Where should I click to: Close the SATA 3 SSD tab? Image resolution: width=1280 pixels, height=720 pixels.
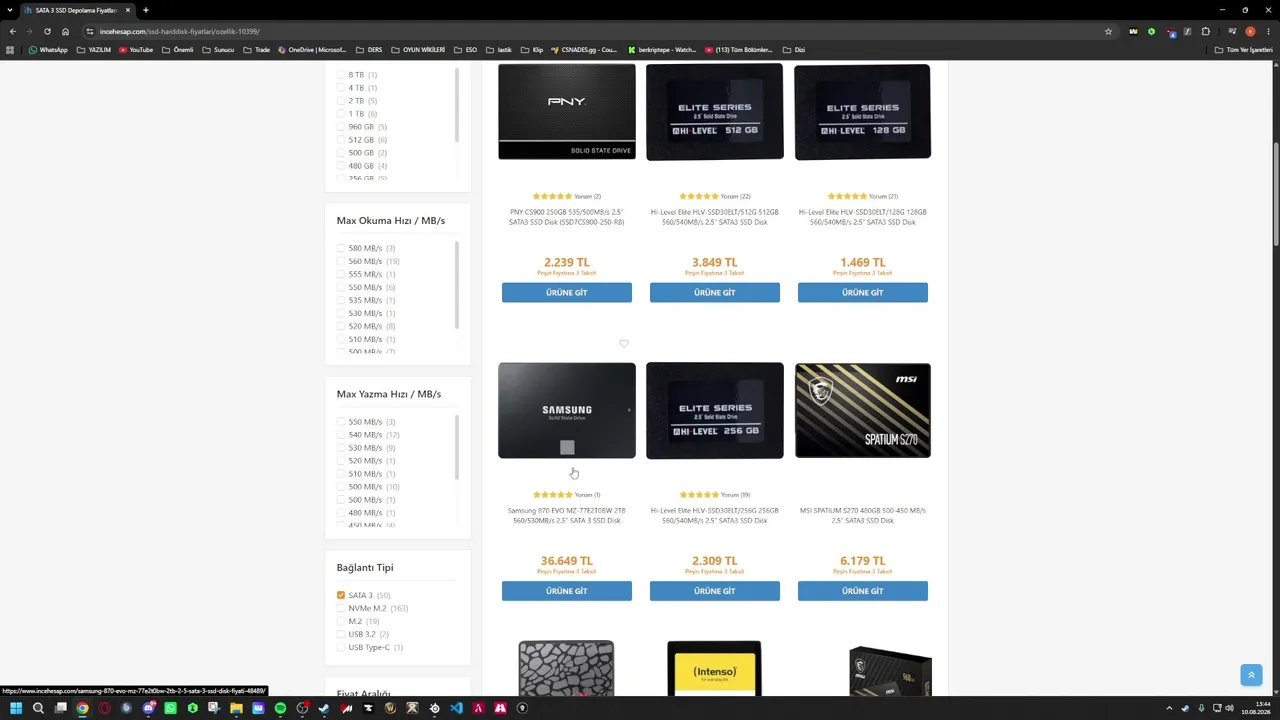pos(128,10)
